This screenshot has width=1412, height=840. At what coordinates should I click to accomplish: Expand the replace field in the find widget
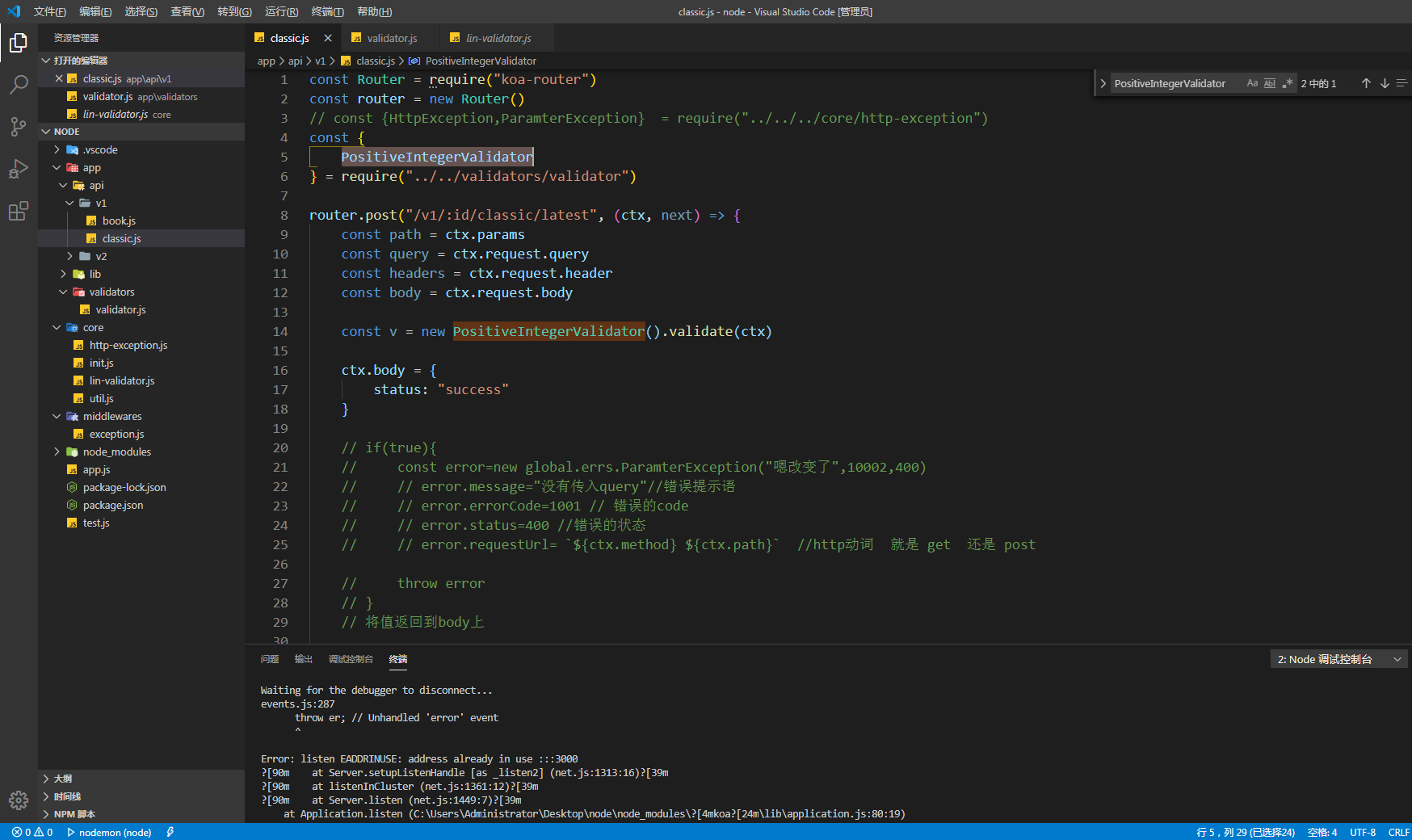tap(1103, 83)
